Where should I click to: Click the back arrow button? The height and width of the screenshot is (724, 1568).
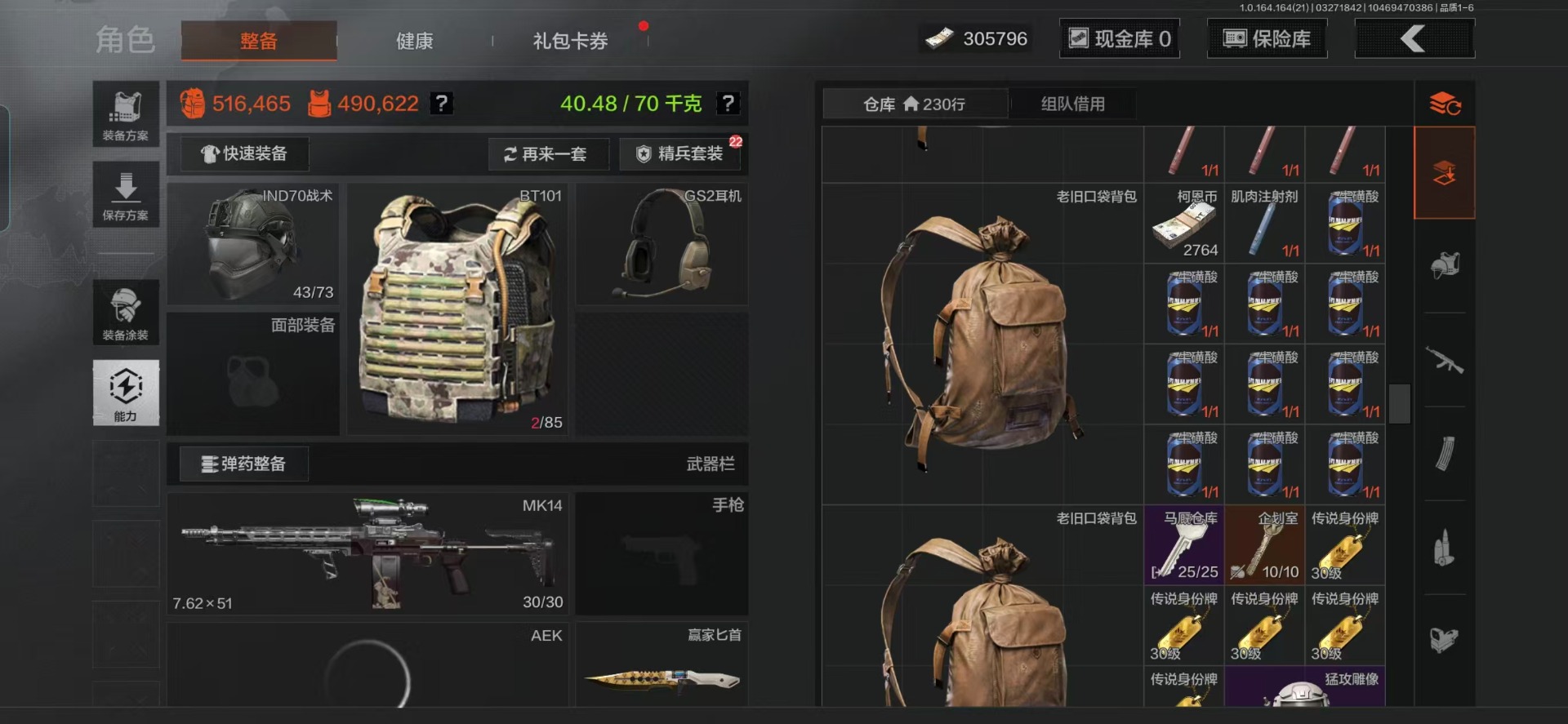coord(1414,38)
